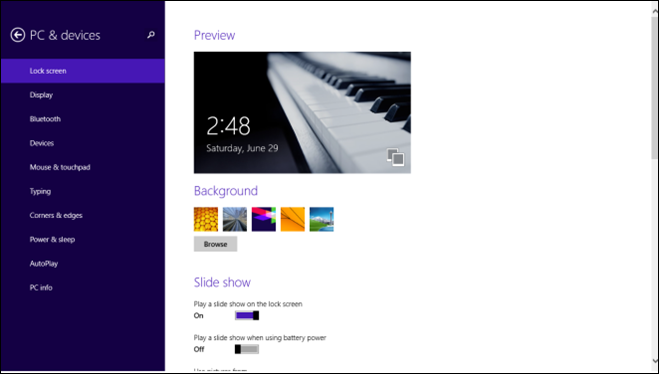659x374 pixels.
Task: Click the Preview heading
Action: pos(214,35)
